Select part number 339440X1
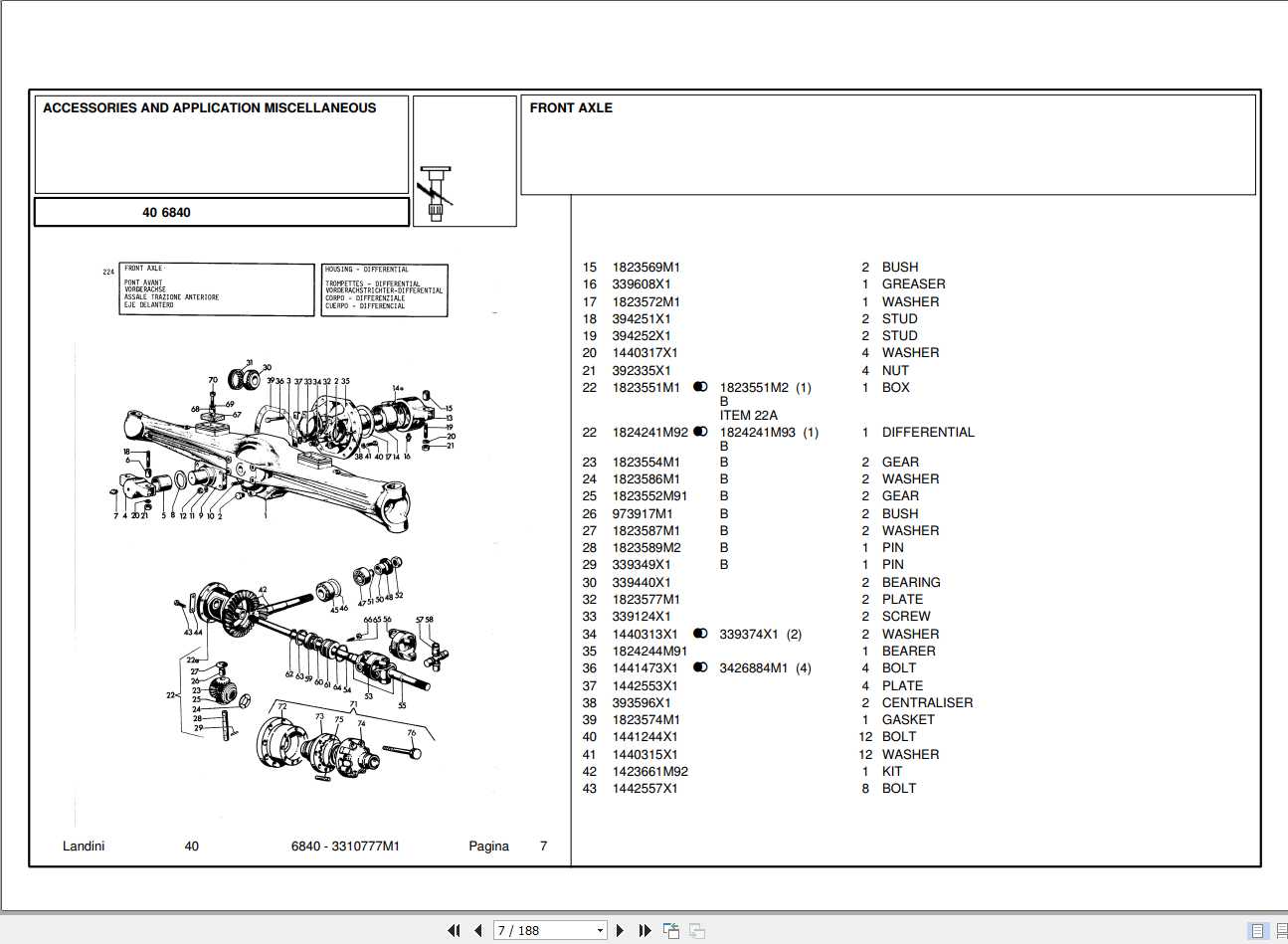This screenshot has width=1288, height=944. click(642, 582)
